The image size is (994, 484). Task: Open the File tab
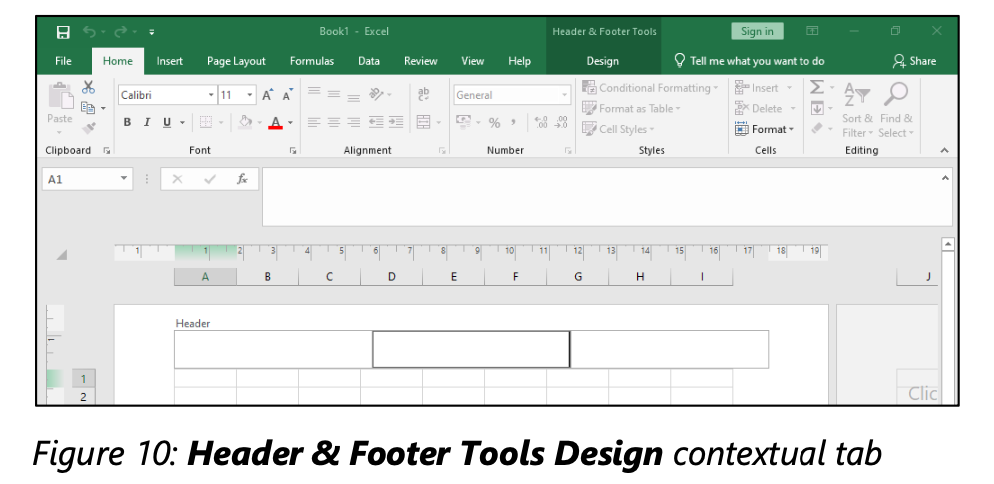[63, 61]
